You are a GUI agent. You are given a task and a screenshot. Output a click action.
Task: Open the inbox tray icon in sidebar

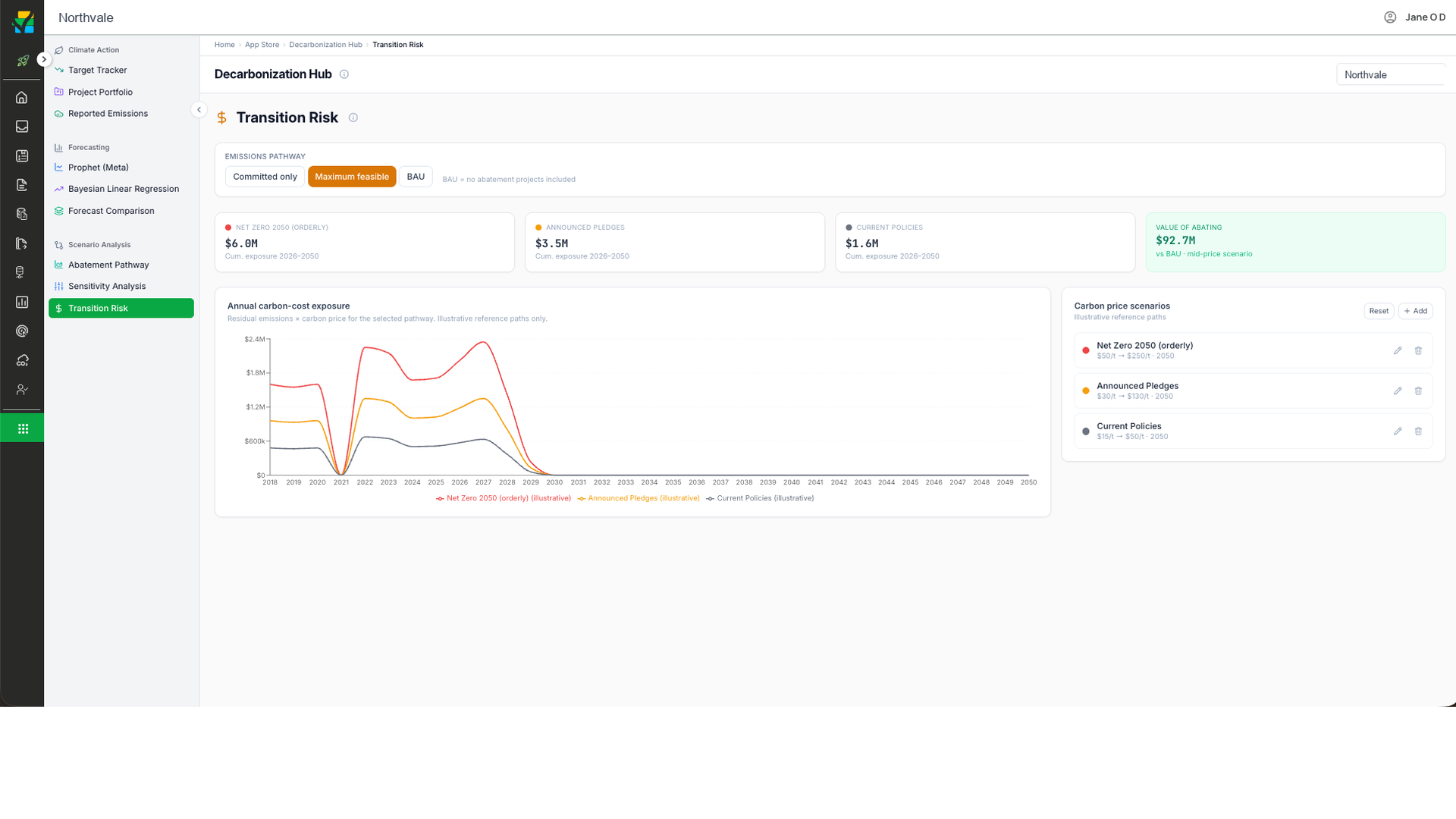tap(22, 127)
